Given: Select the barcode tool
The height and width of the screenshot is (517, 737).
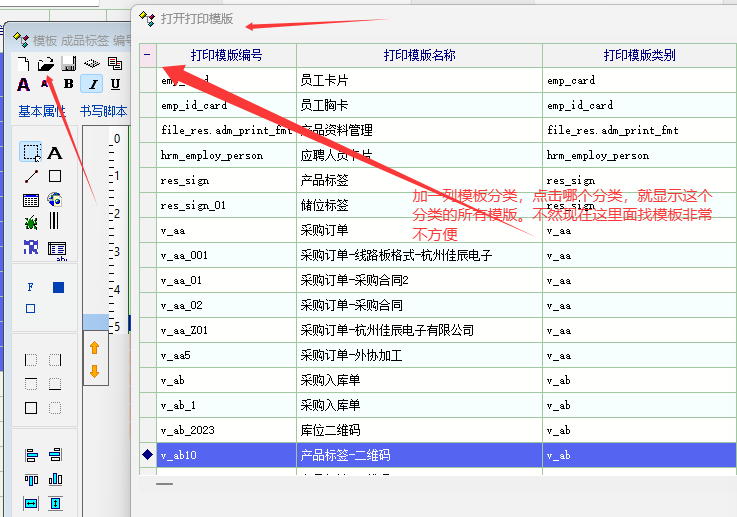Looking at the screenshot, I should click(x=55, y=221).
